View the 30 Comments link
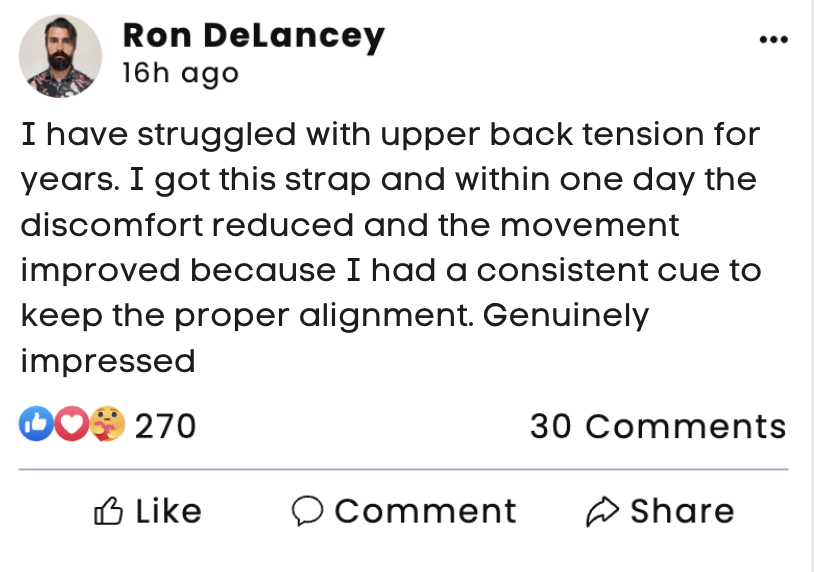 [658, 426]
